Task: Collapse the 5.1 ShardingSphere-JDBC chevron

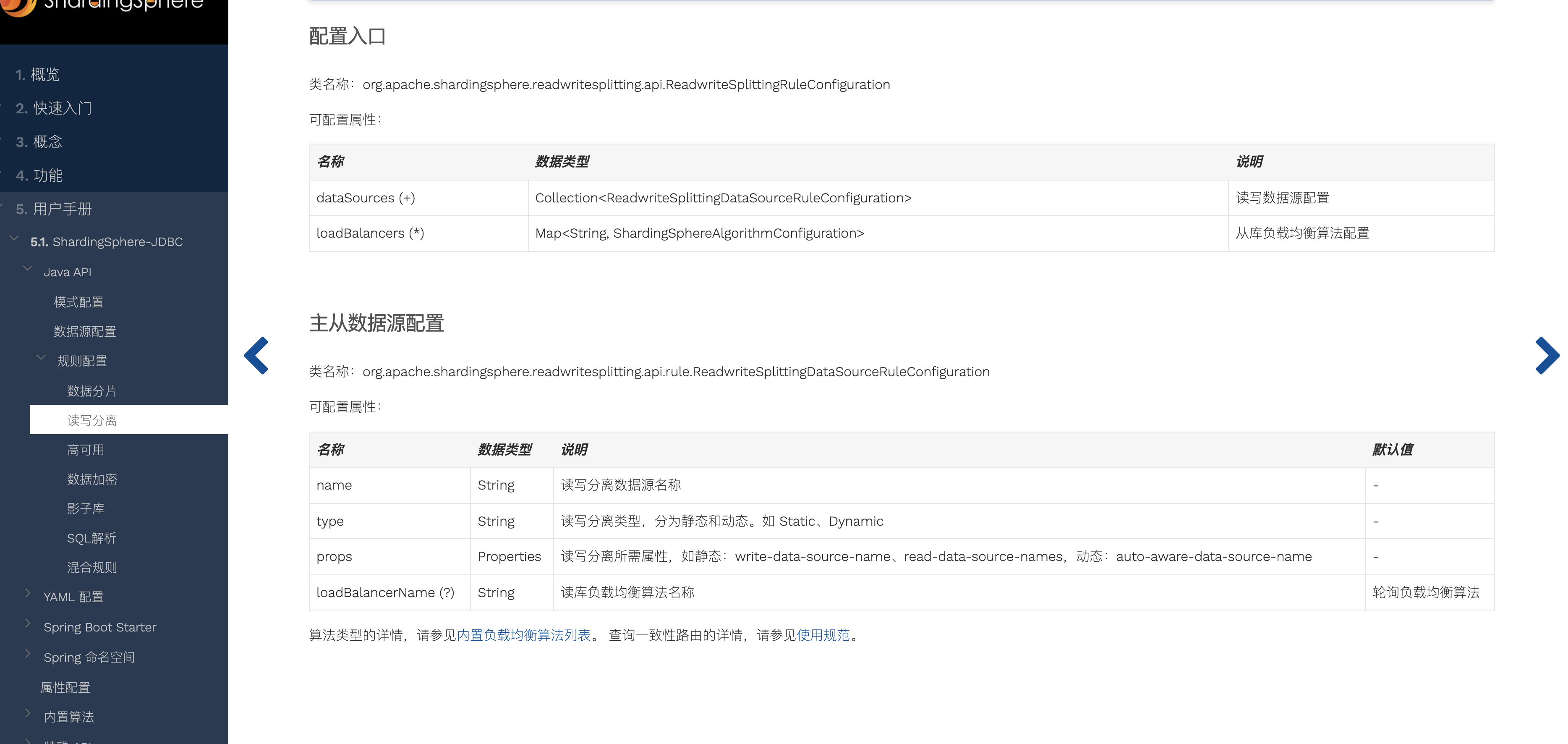Action: (x=15, y=238)
